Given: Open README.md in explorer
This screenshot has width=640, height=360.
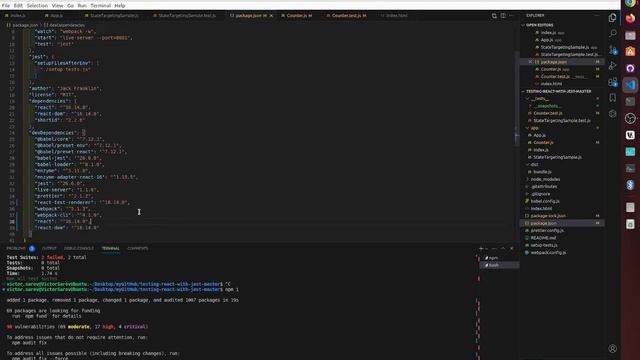Looking at the screenshot, I should 543,238.
